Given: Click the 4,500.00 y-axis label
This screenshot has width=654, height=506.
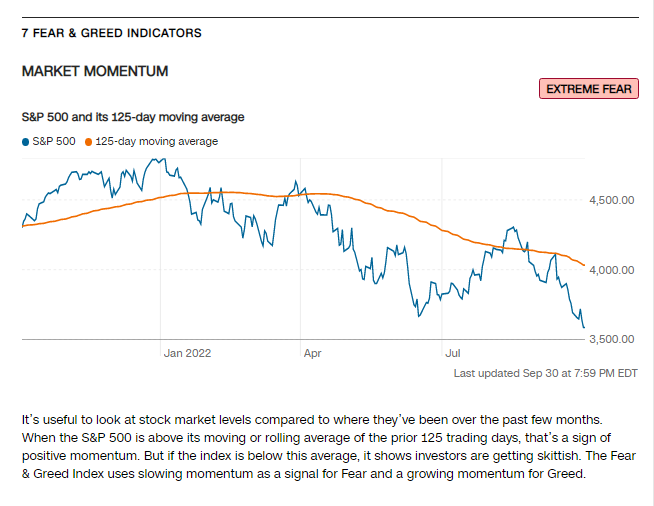Looking at the screenshot, I should click(x=613, y=200).
